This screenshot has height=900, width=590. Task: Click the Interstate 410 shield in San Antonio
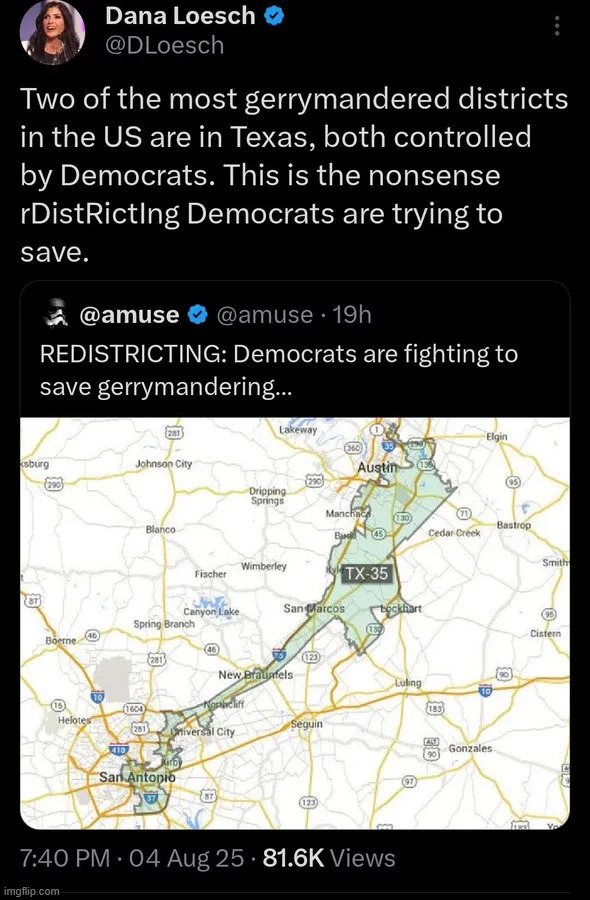point(120,750)
